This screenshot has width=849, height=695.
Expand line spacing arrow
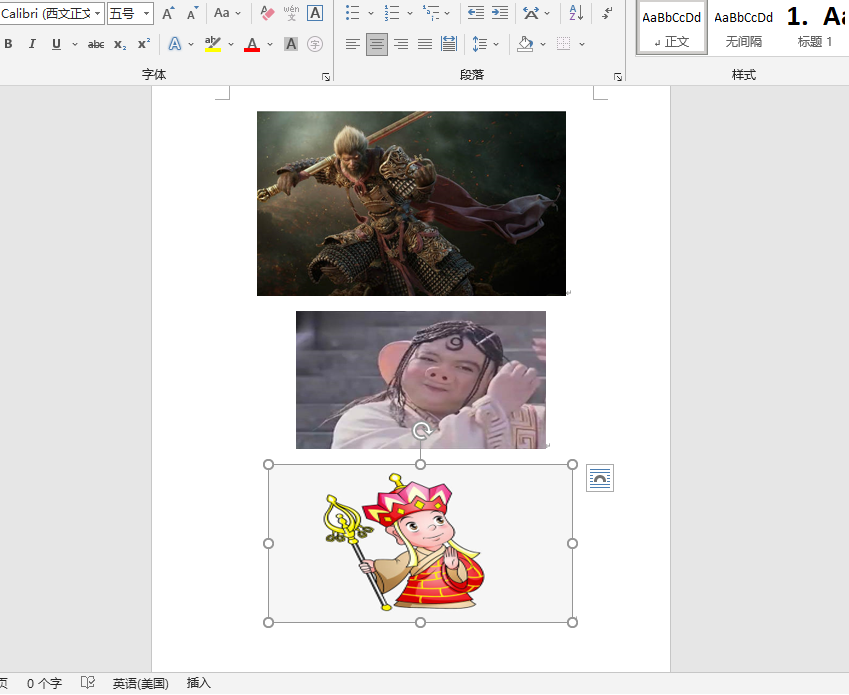[496, 44]
